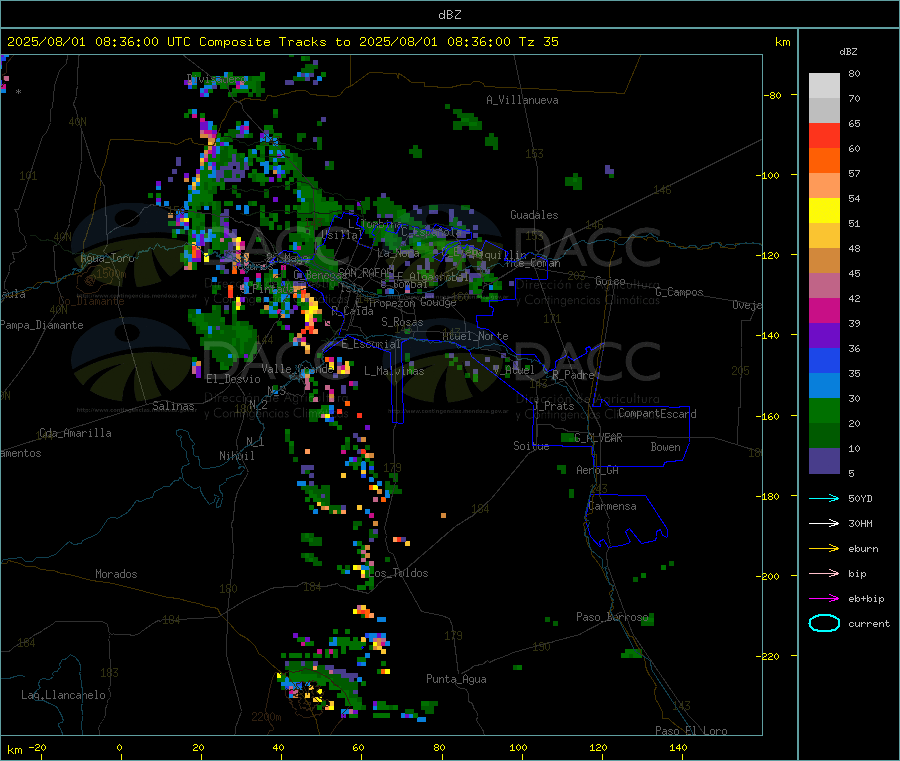Select the yellow 51 dBZ color swatch
Image resolution: width=900 pixels, height=761 pixels.
click(824, 211)
